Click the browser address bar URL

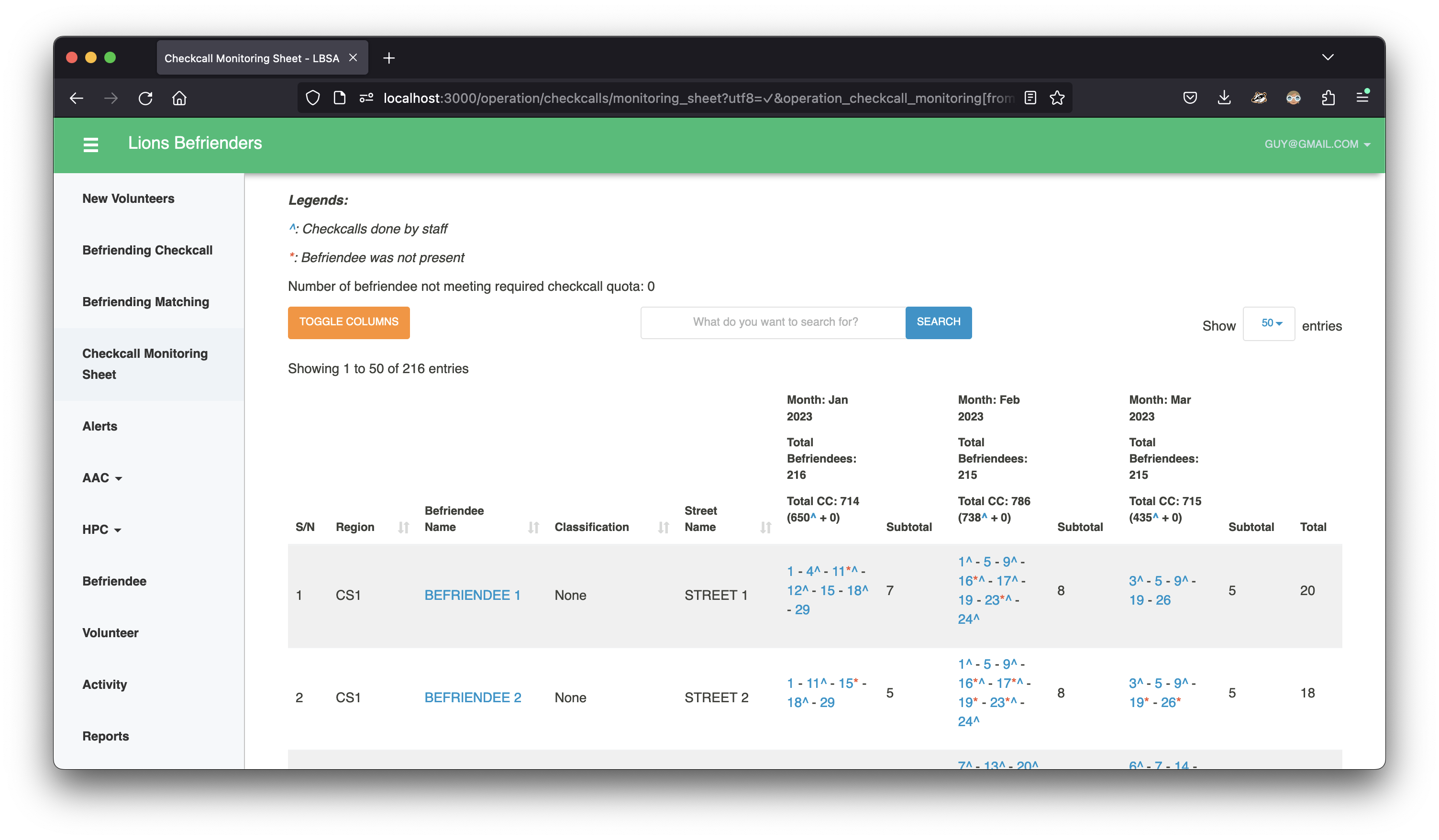pos(698,98)
